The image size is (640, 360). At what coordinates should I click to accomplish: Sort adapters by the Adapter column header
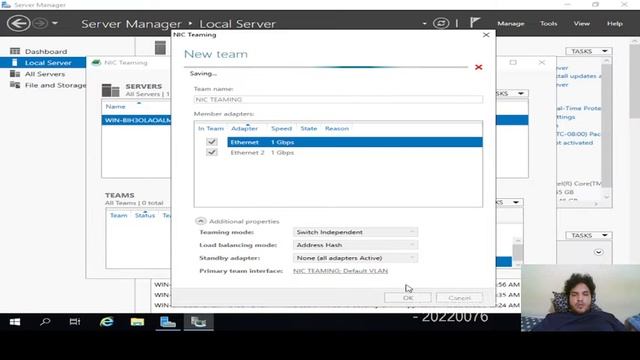[244, 128]
